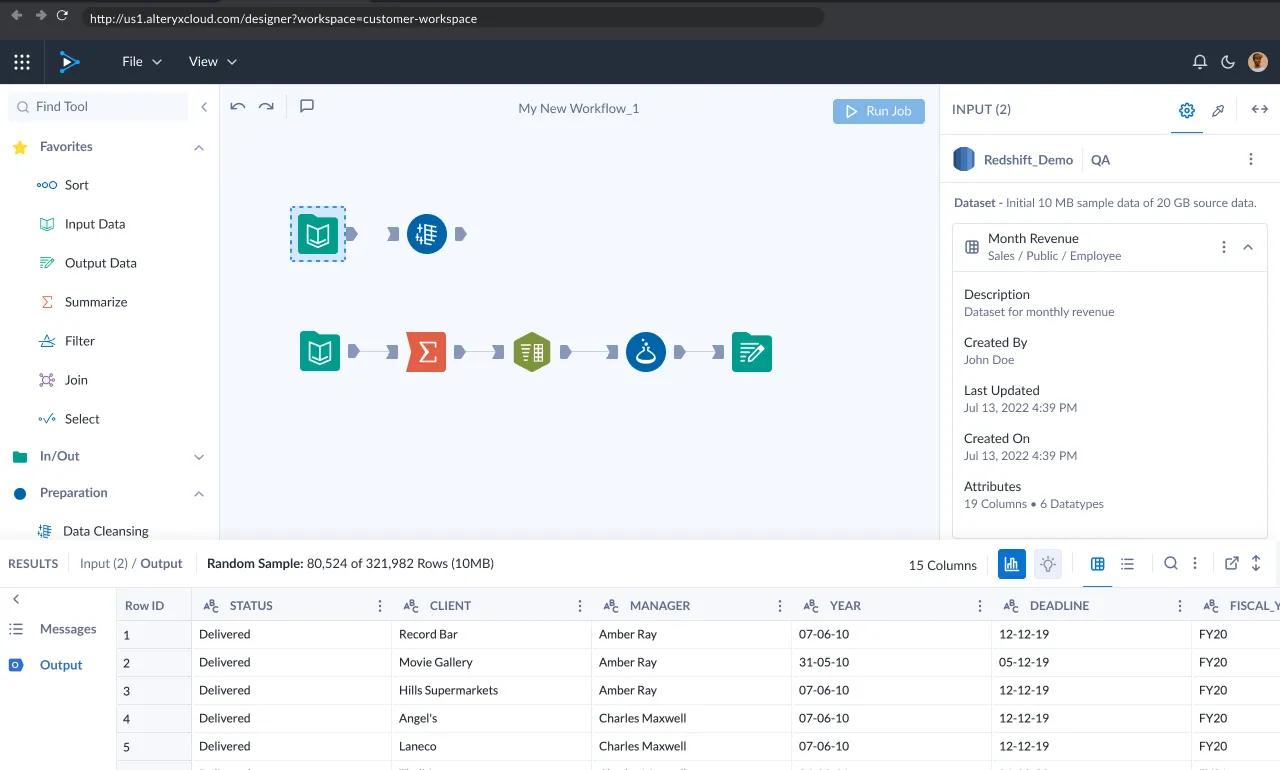The width and height of the screenshot is (1280, 770).
Task: Toggle dark mode moon icon
Action: [1228, 62]
